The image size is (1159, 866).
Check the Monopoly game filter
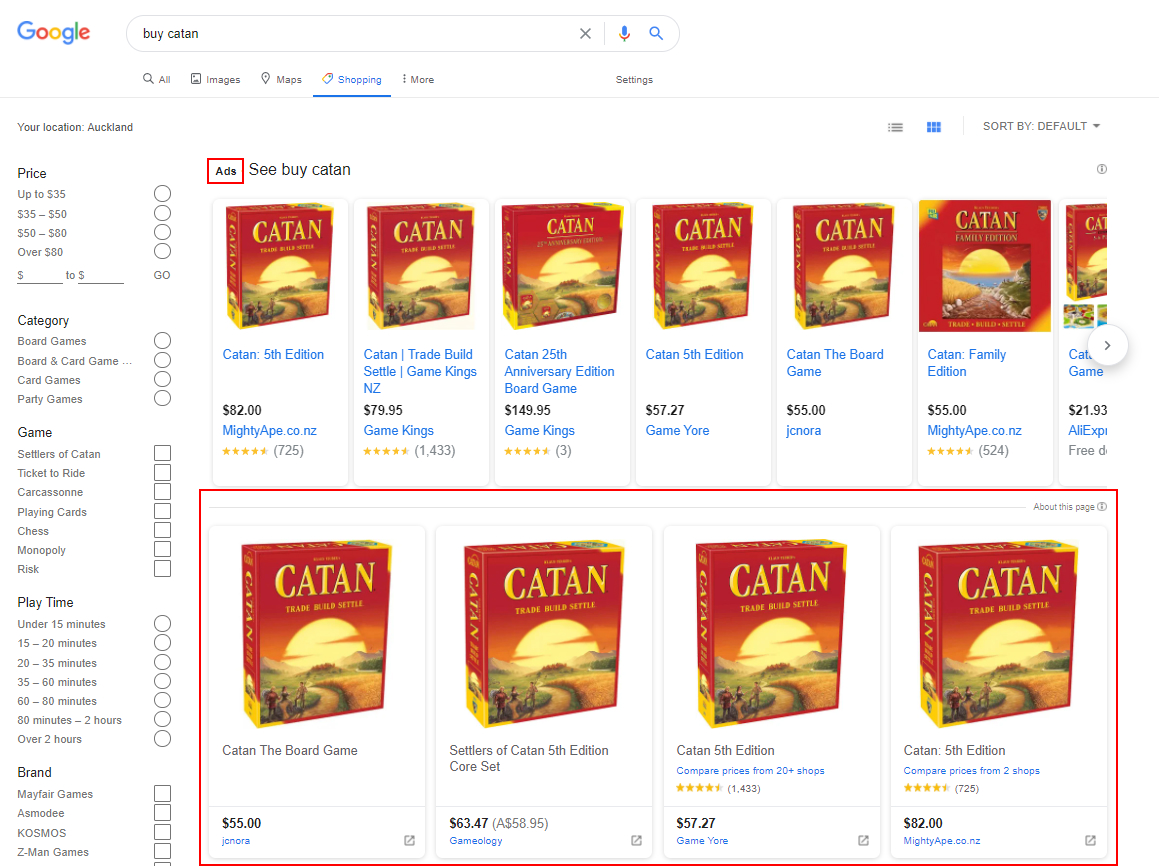(163, 550)
